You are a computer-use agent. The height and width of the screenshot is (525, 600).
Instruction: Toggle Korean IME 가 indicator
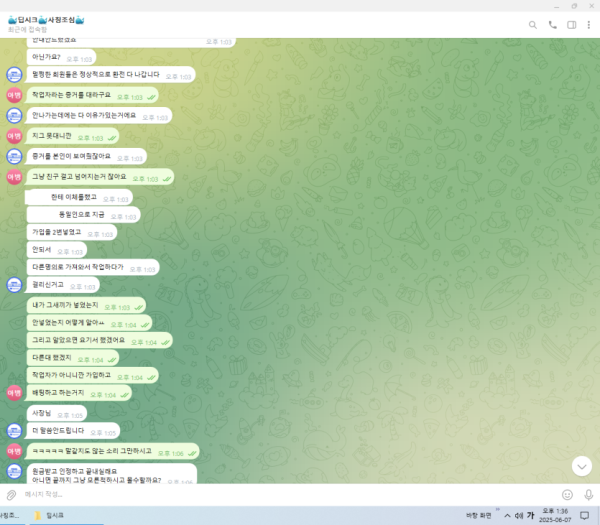(530, 515)
